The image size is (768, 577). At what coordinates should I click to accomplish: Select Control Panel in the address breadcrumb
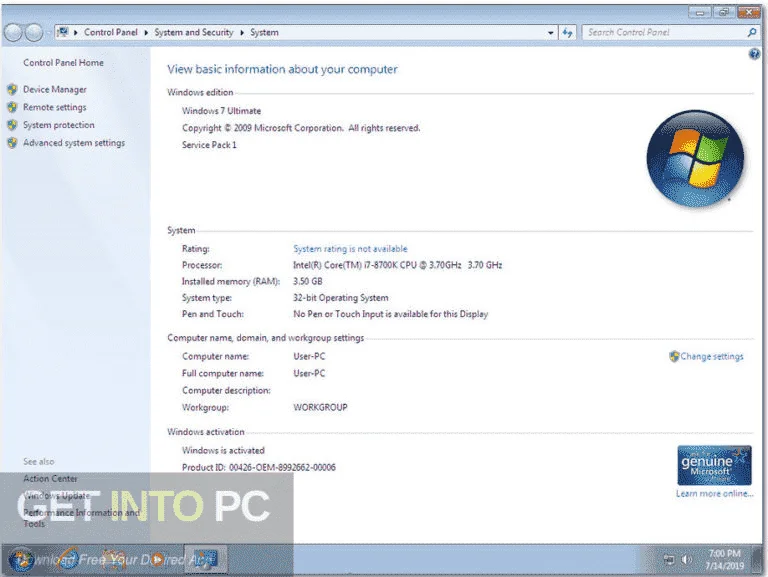[x=111, y=32]
